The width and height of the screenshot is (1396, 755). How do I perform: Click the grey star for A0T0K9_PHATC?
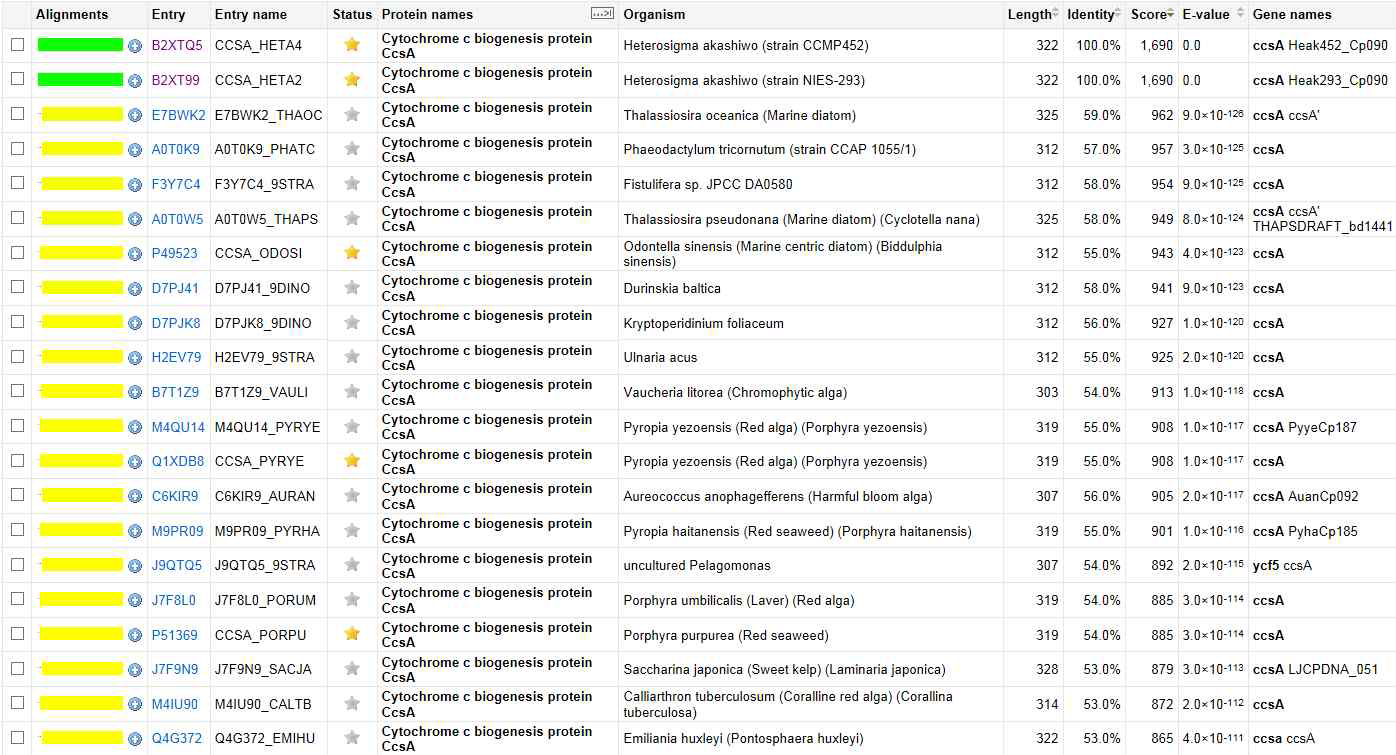[351, 149]
